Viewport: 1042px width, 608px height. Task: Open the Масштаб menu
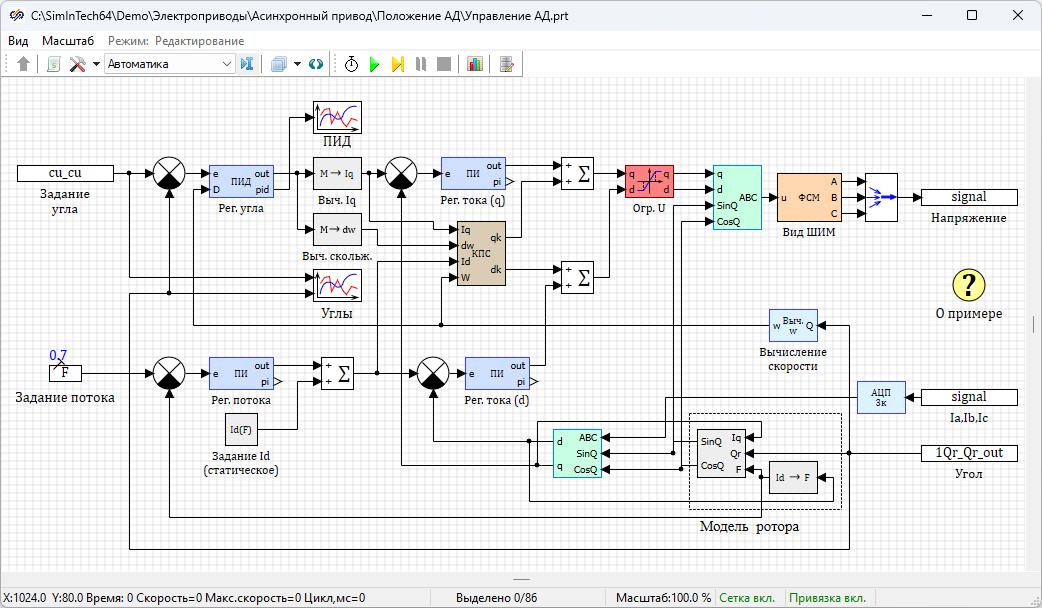tap(68, 41)
